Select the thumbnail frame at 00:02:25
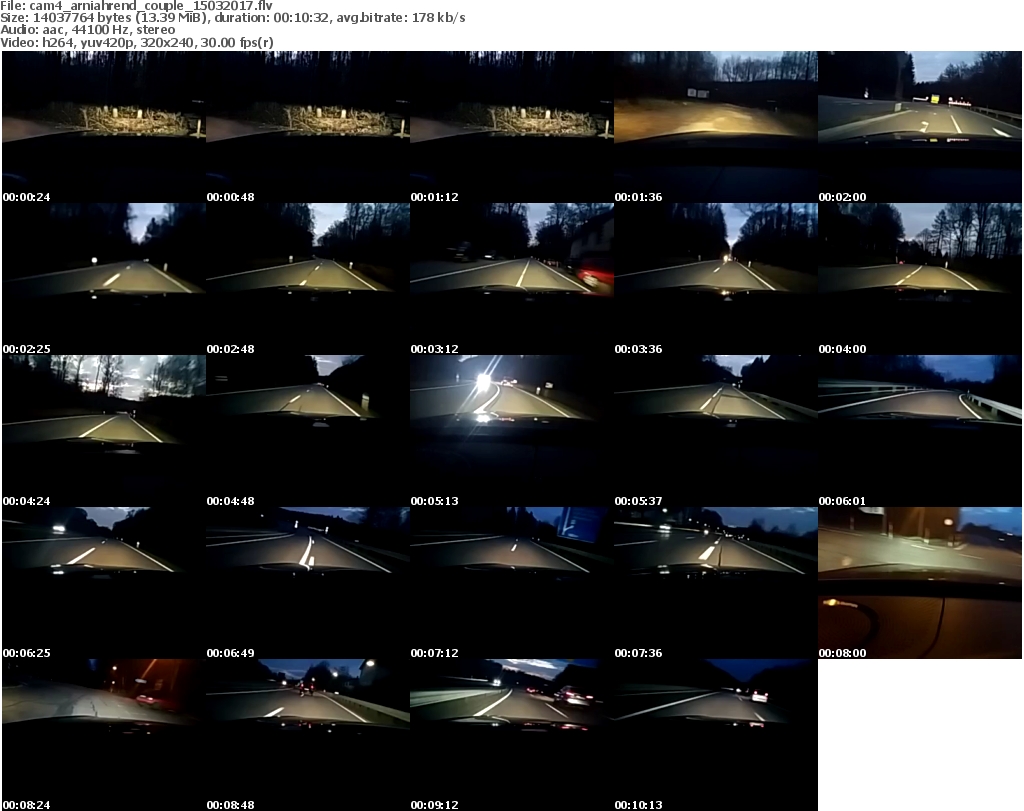The height and width of the screenshot is (811, 1024). point(104,279)
